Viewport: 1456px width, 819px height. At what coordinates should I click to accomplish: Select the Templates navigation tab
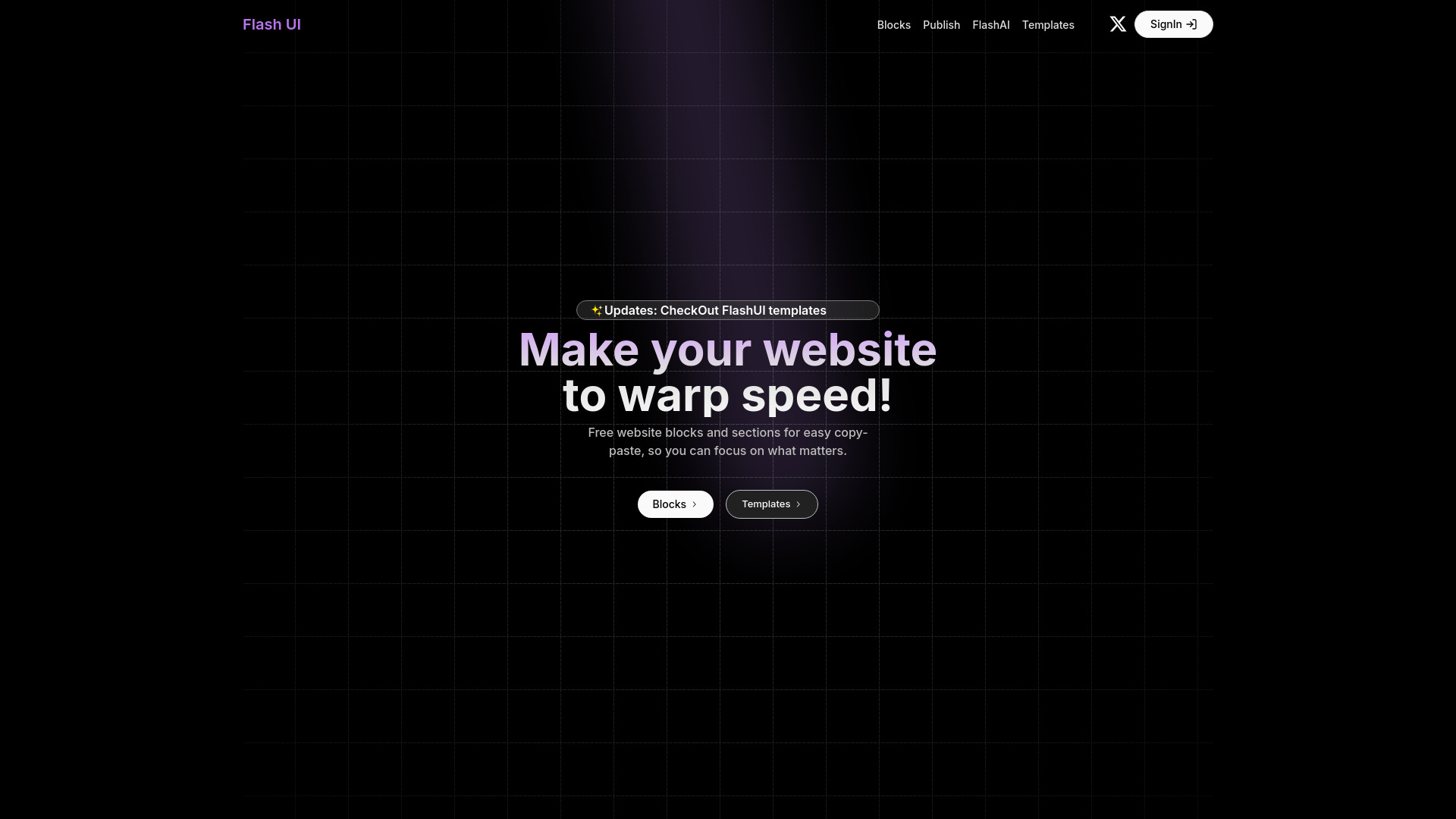(x=1047, y=24)
